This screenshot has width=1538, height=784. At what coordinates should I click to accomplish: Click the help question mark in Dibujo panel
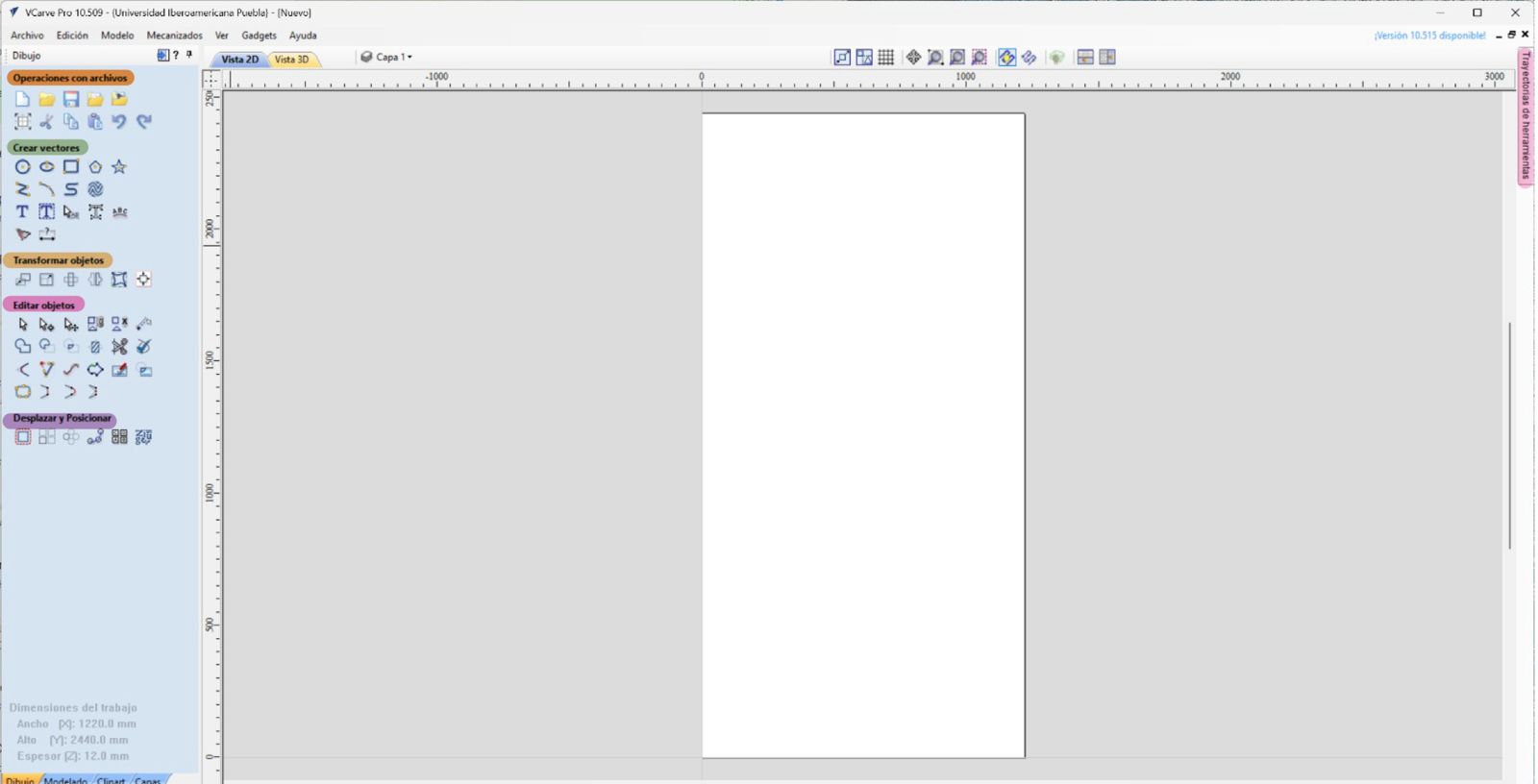(176, 56)
